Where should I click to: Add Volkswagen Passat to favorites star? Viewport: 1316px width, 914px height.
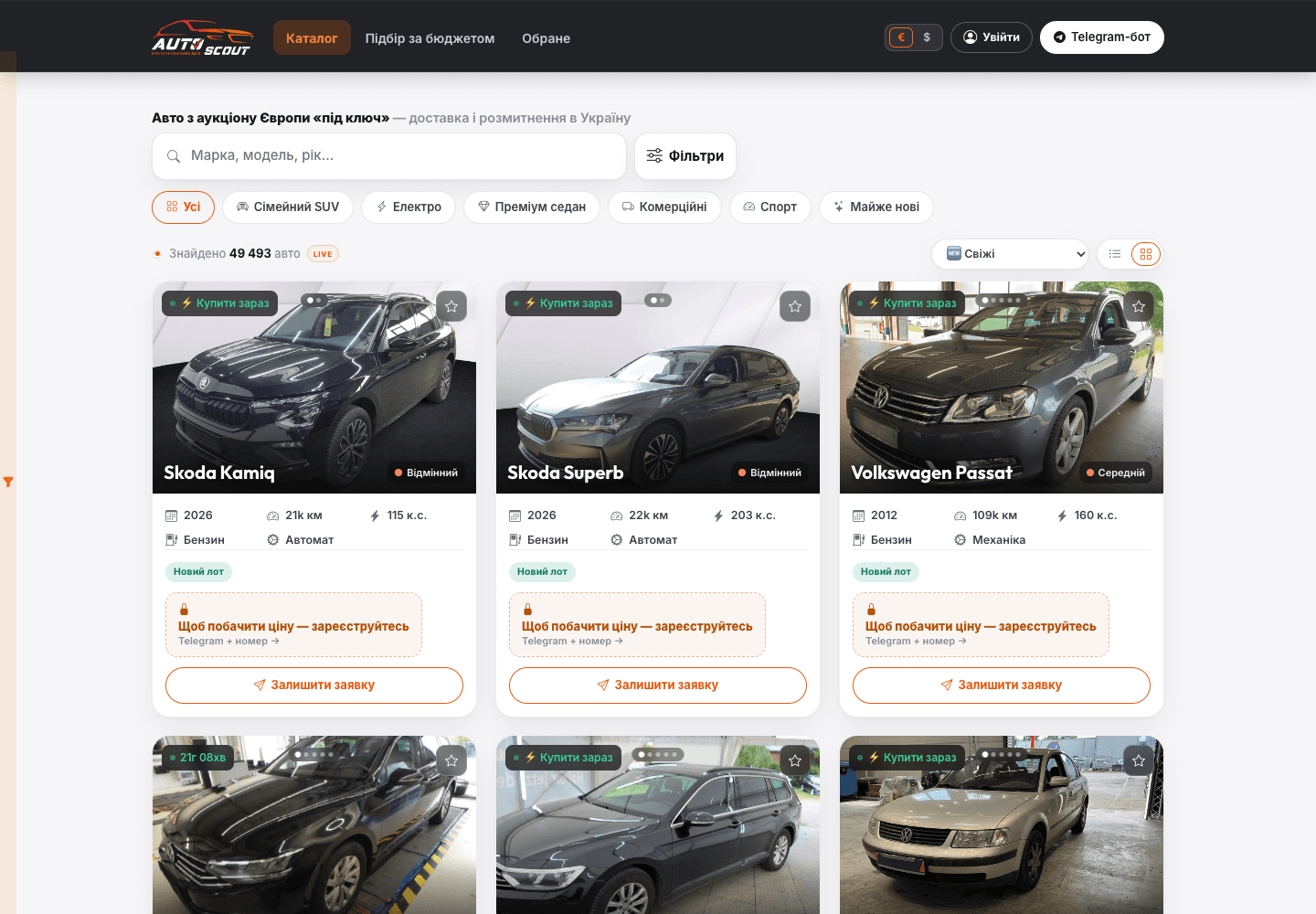pos(1139,306)
